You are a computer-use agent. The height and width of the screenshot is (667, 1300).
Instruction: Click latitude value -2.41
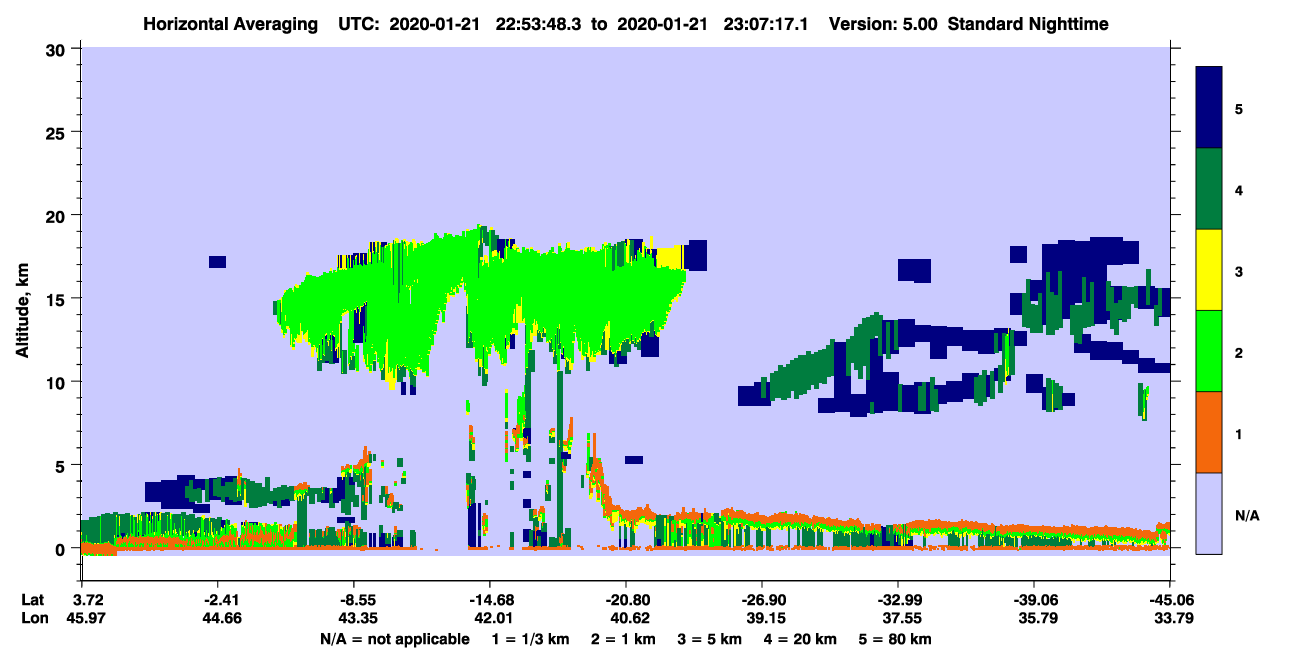[x=217, y=600]
